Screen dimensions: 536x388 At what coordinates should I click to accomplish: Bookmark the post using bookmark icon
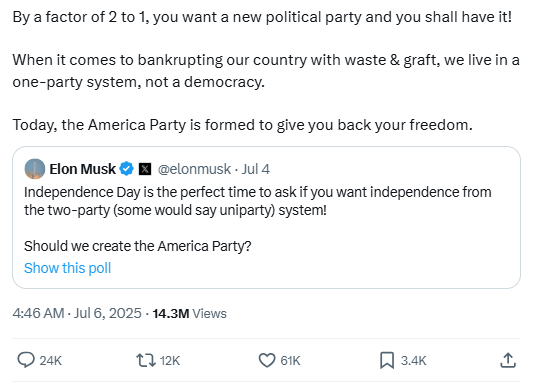coord(387,360)
